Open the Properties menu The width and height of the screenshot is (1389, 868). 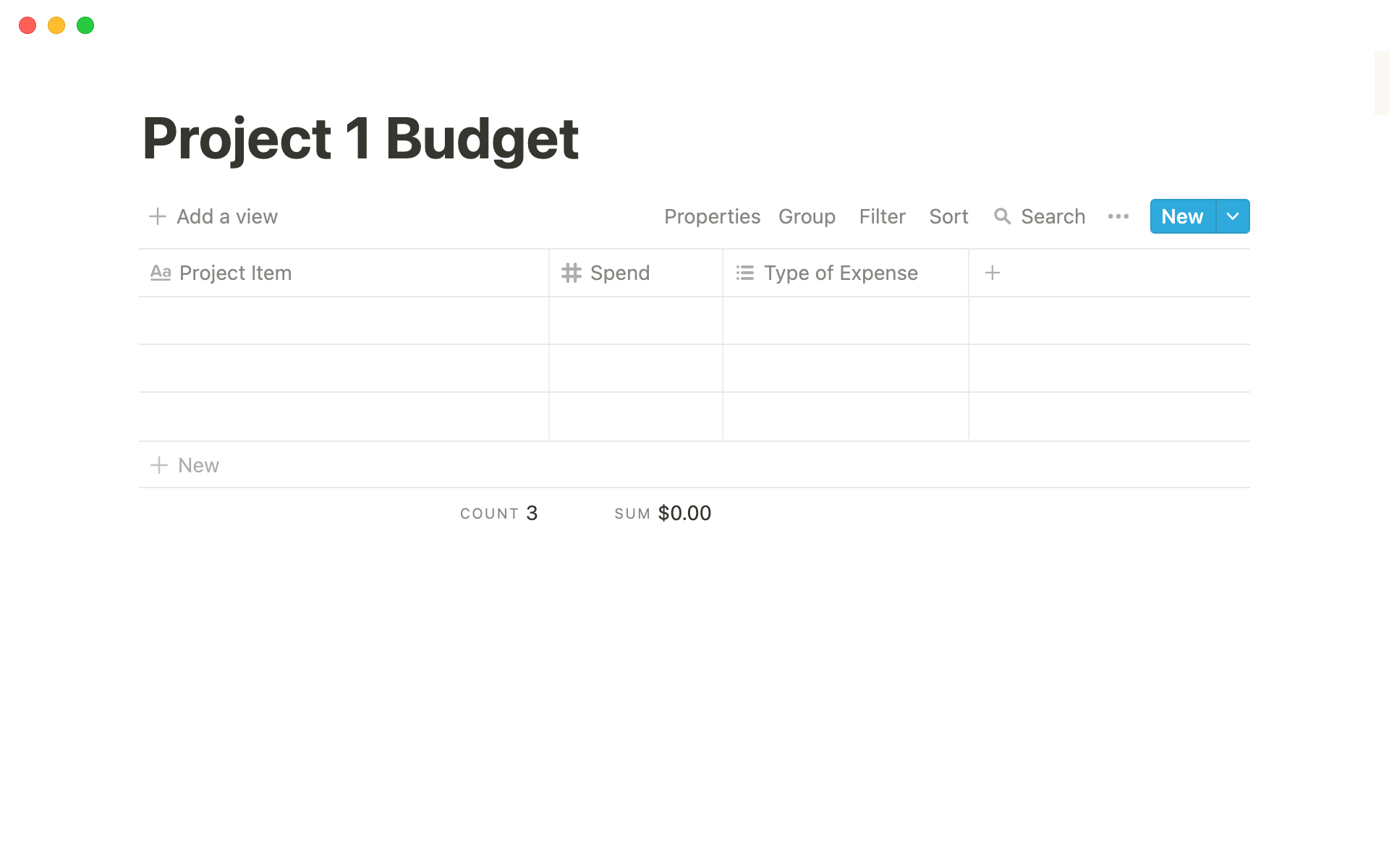point(712,216)
